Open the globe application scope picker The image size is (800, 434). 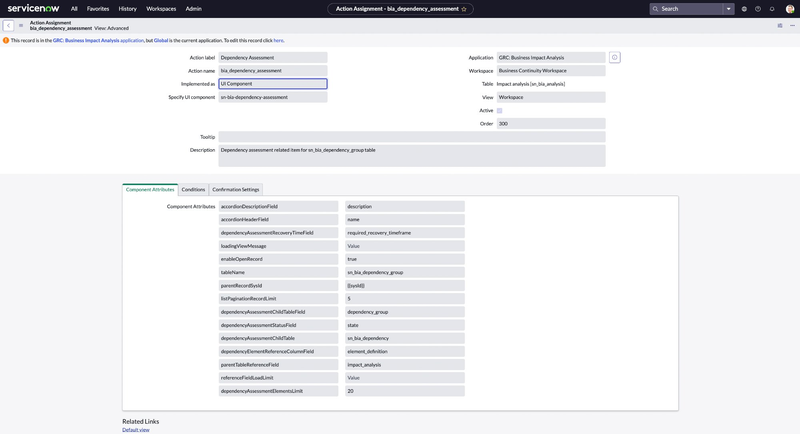click(x=744, y=9)
